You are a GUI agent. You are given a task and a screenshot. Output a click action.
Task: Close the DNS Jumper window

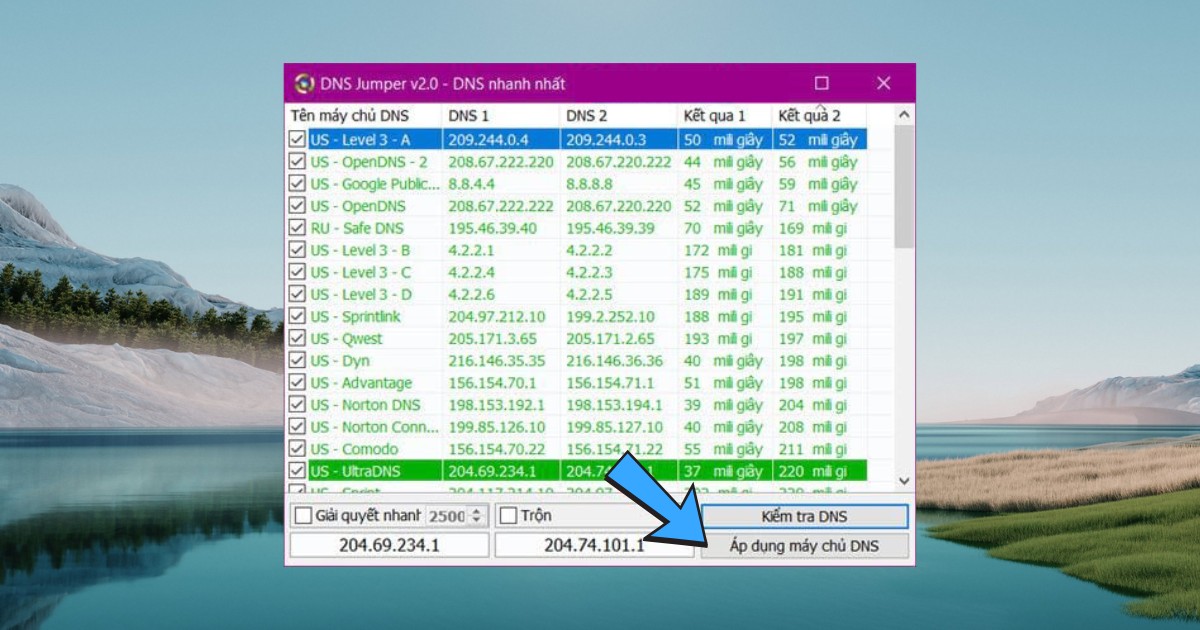point(883,83)
